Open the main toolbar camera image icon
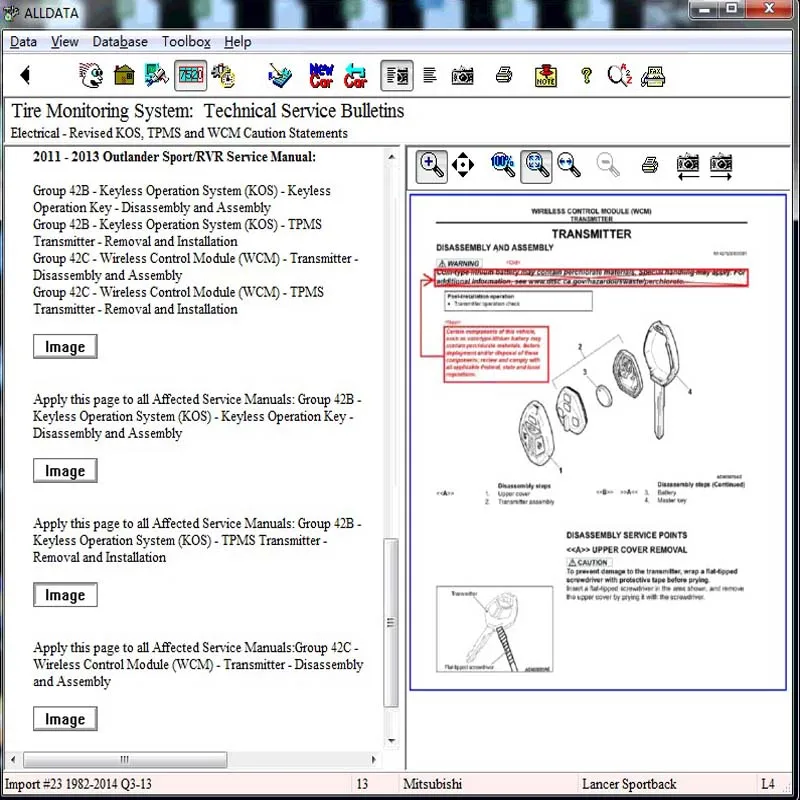The height and width of the screenshot is (800, 800). [463, 76]
